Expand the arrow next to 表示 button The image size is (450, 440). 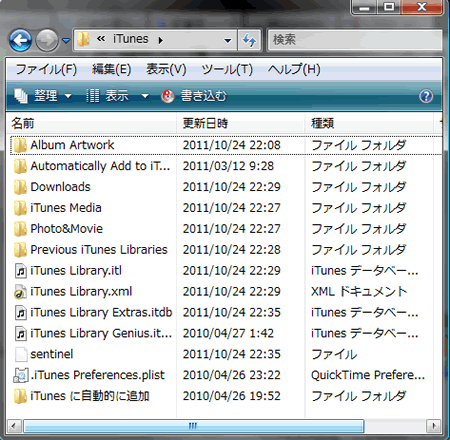point(145,96)
